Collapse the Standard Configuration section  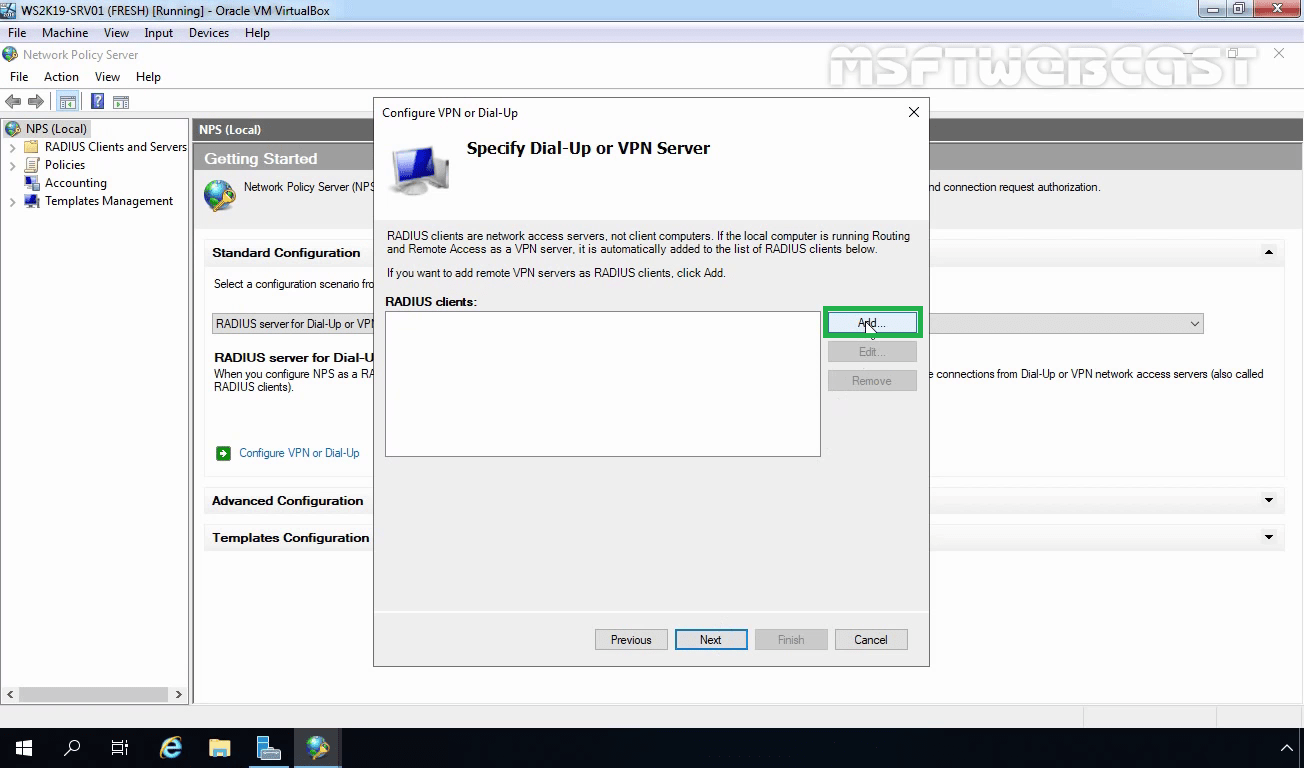coord(1268,253)
